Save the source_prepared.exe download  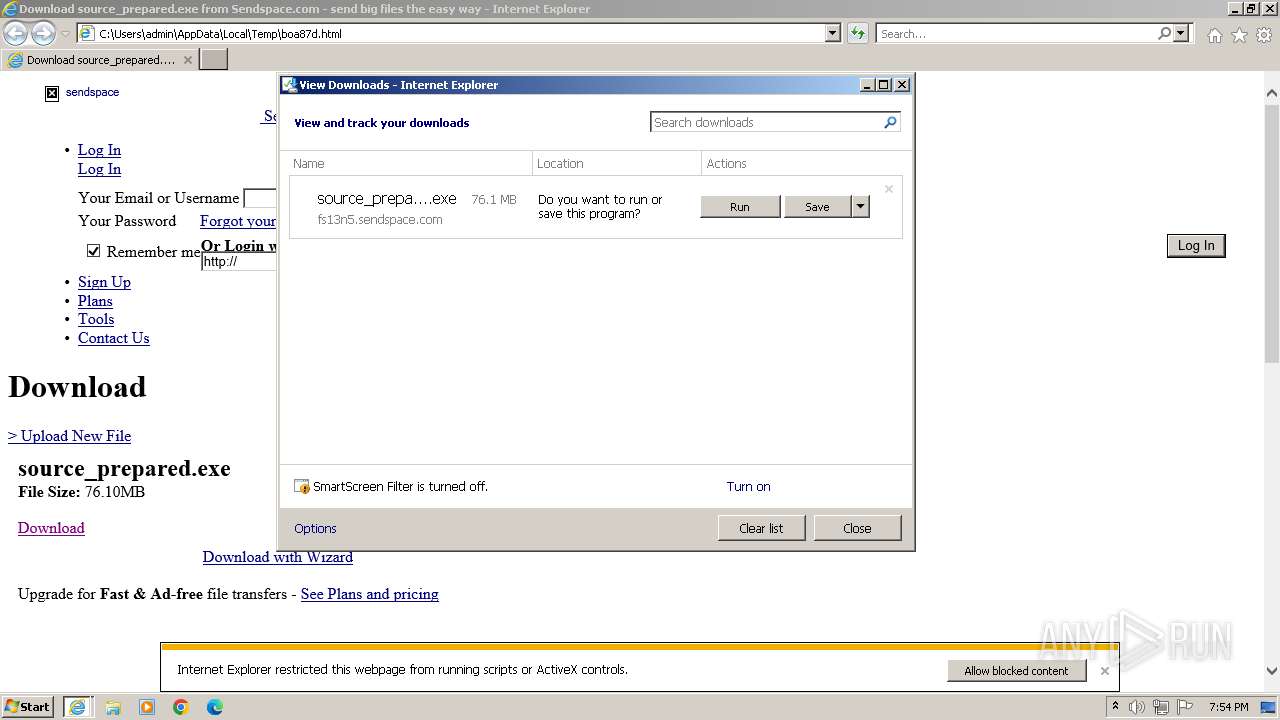click(817, 207)
